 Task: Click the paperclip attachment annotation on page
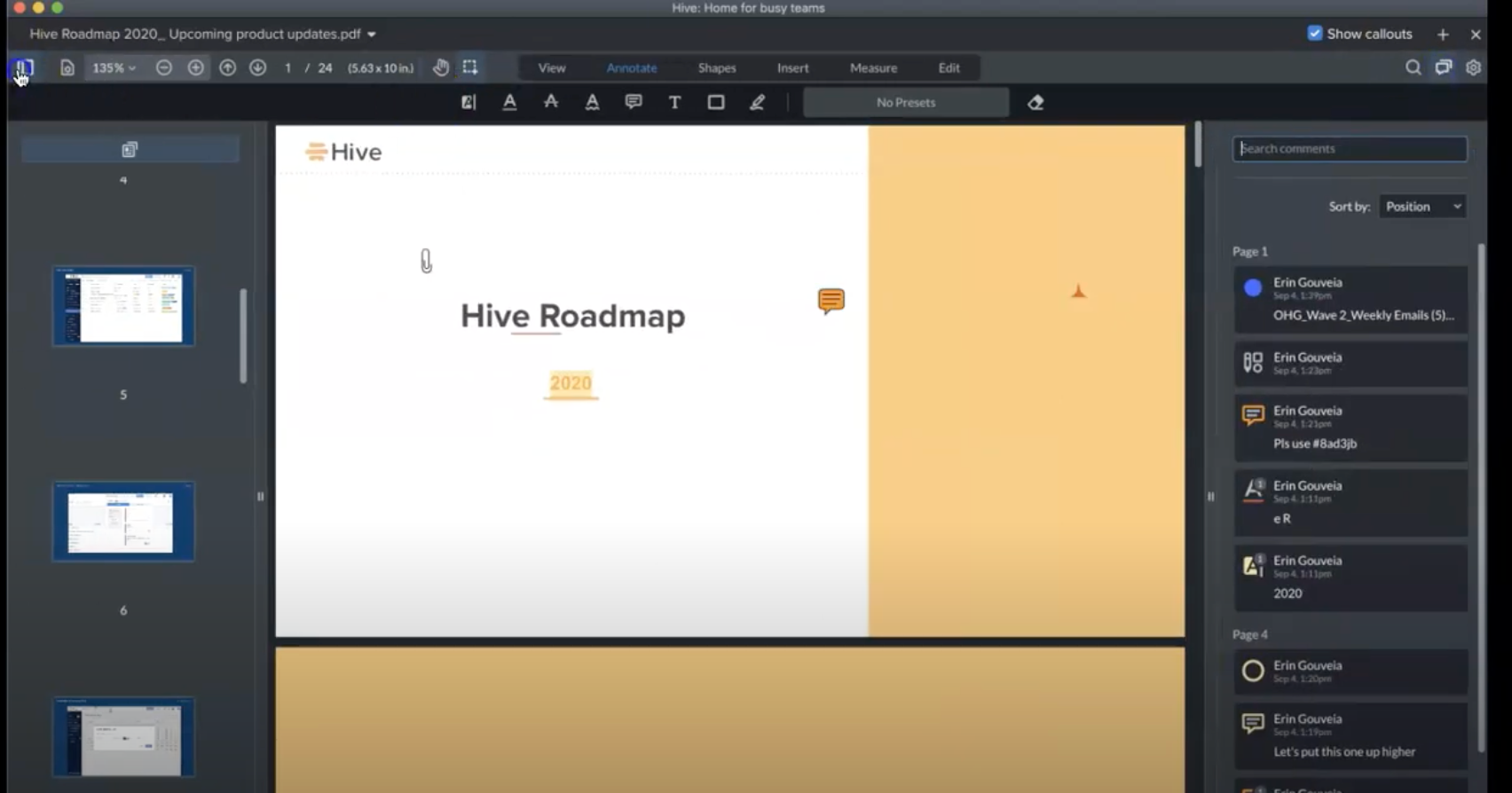426,261
